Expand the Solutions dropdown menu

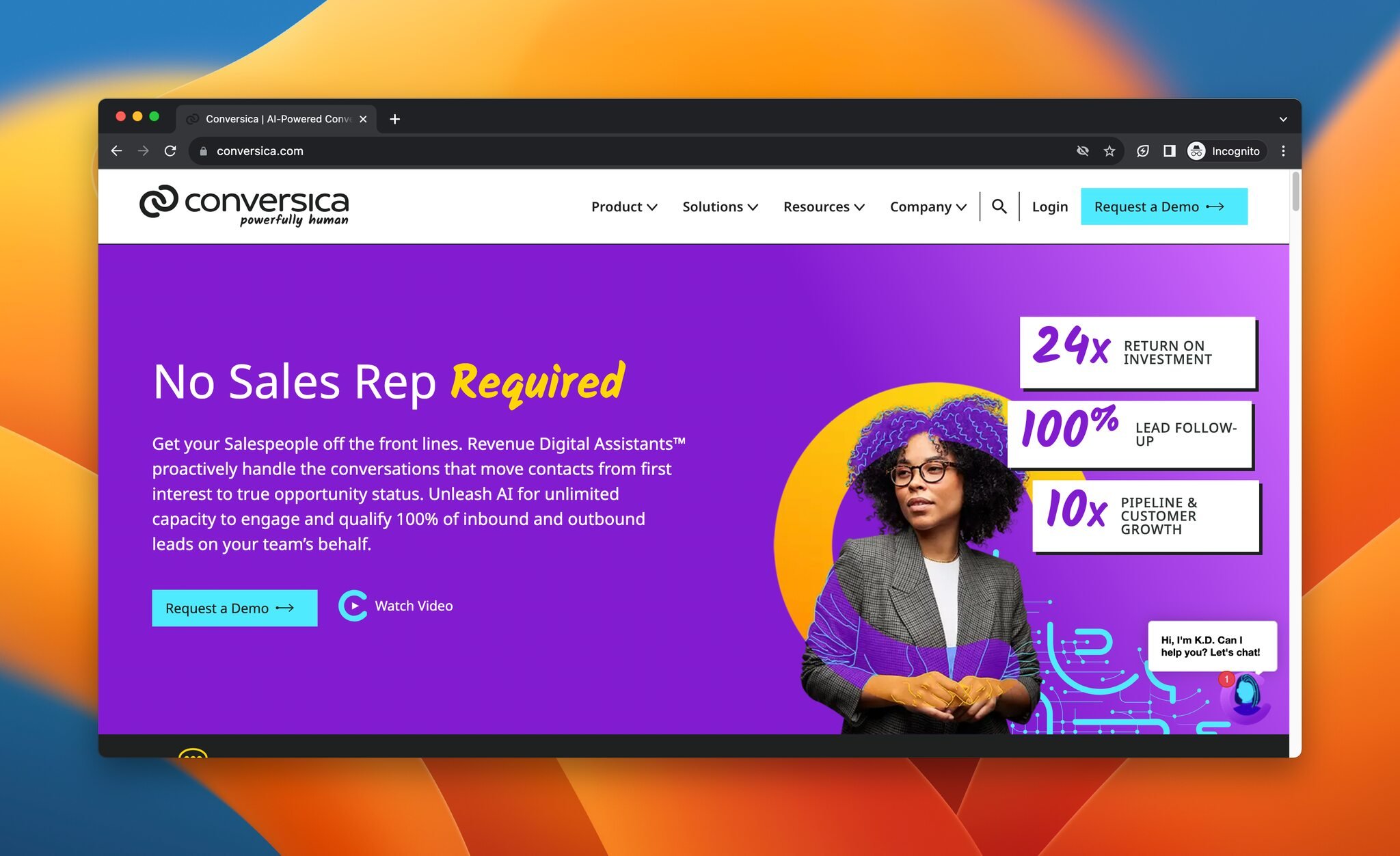pyautogui.click(x=719, y=206)
